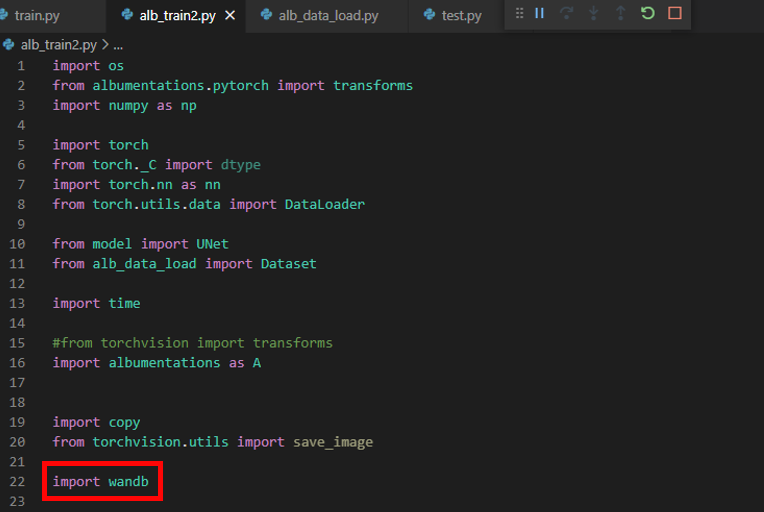Click 'albumentations as A' on line 16
This screenshot has width=764, height=512.
coord(185,363)
